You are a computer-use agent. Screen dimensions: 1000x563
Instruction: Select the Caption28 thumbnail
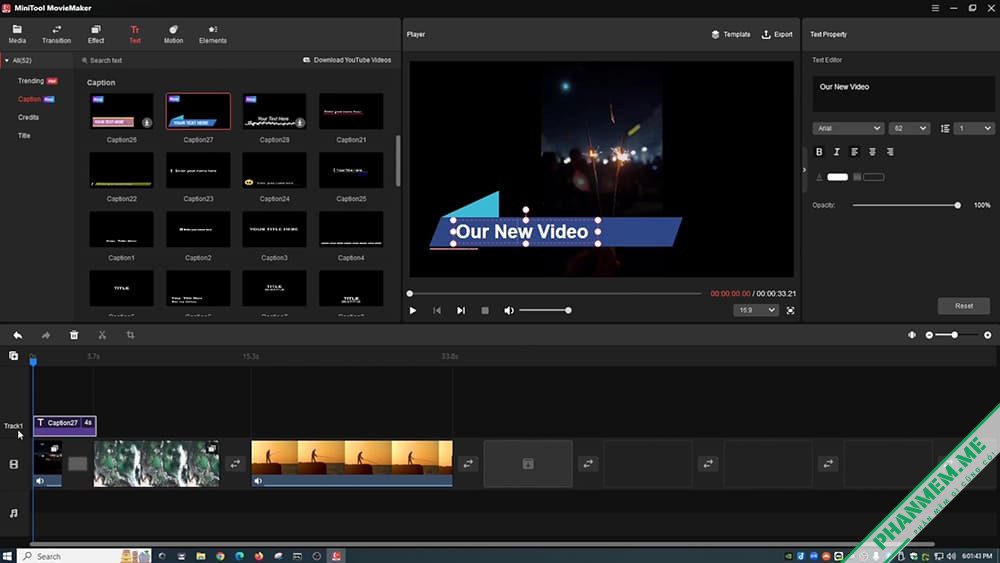[274, 111]
